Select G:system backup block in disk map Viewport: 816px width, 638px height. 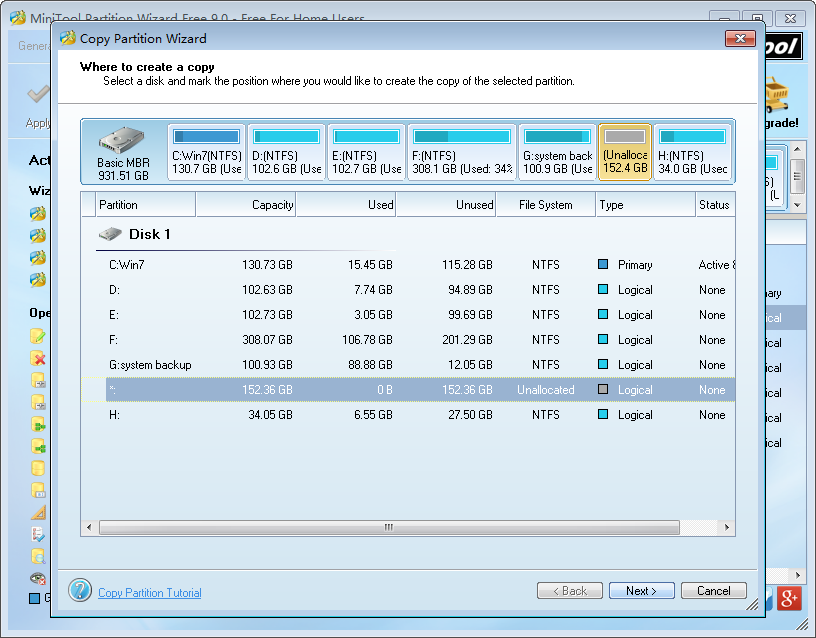click(x=557, y=152)
